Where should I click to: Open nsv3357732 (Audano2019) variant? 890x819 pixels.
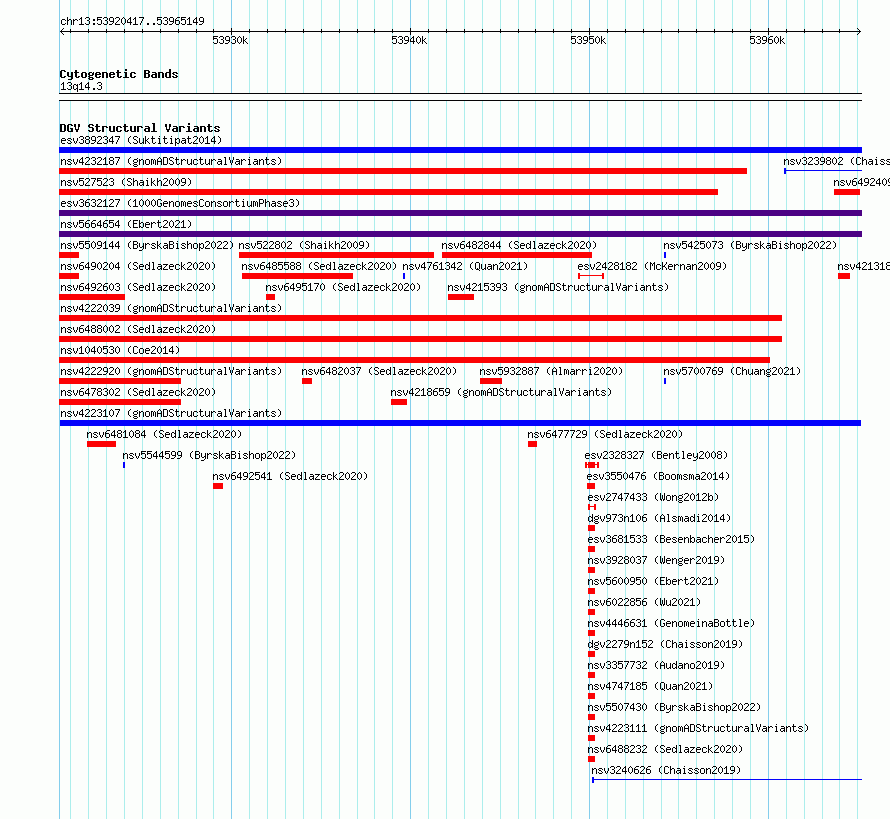[x=656, y=665]
